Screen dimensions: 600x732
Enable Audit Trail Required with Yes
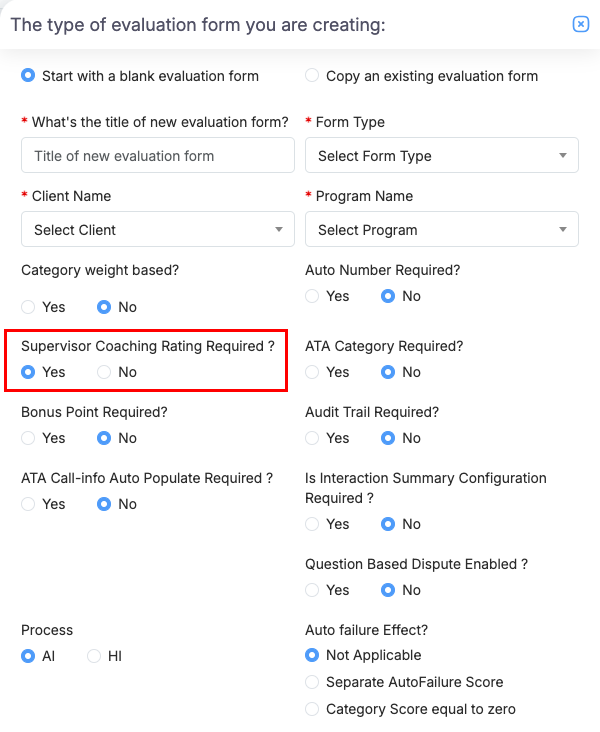[x=312, y=438]
